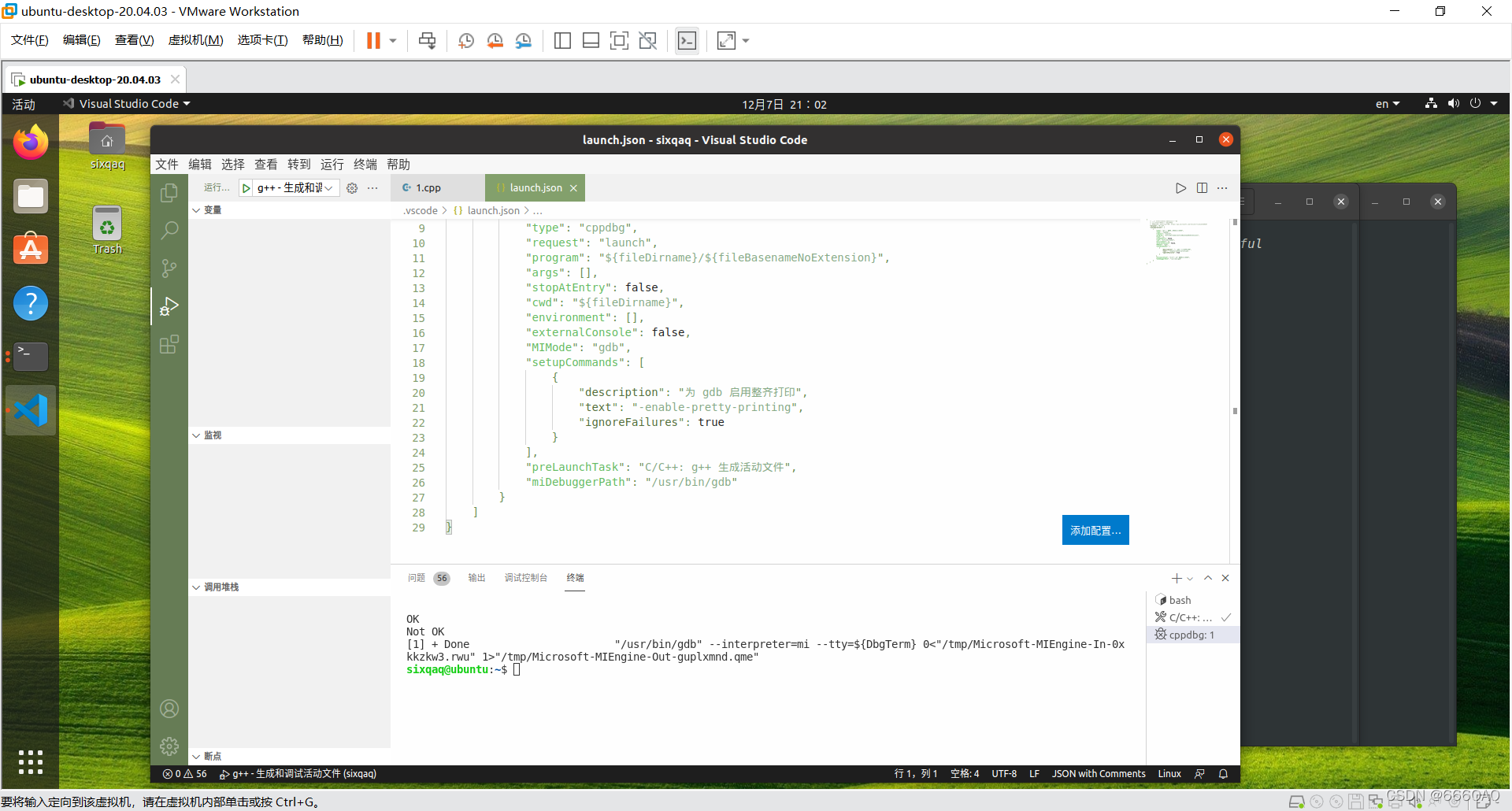The height and width of the screenshot is (811, 1512).
Task: Click the 添加配置... button
Action: [x=1095, y=531]
